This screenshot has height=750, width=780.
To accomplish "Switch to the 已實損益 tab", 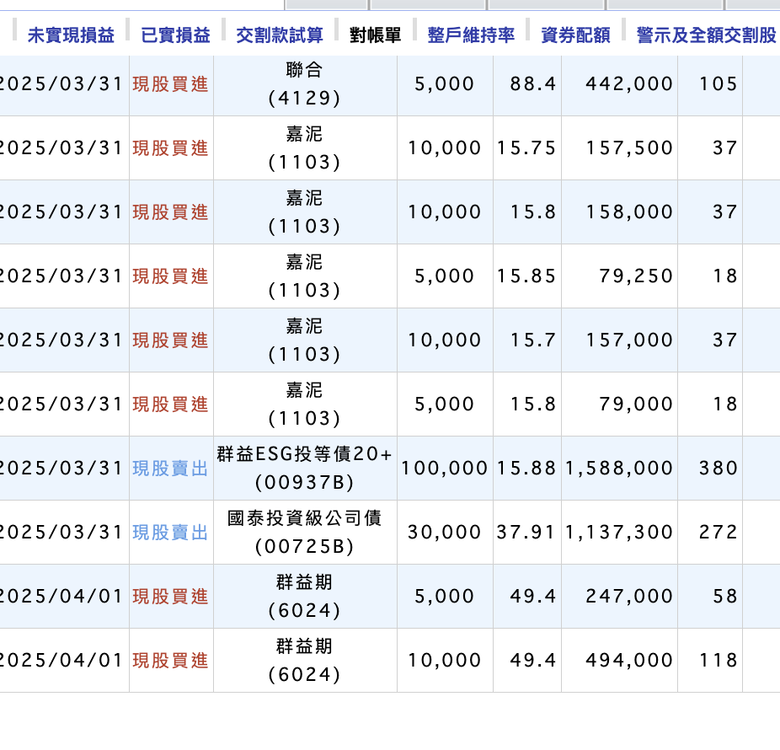I will [x=176, y=35].
